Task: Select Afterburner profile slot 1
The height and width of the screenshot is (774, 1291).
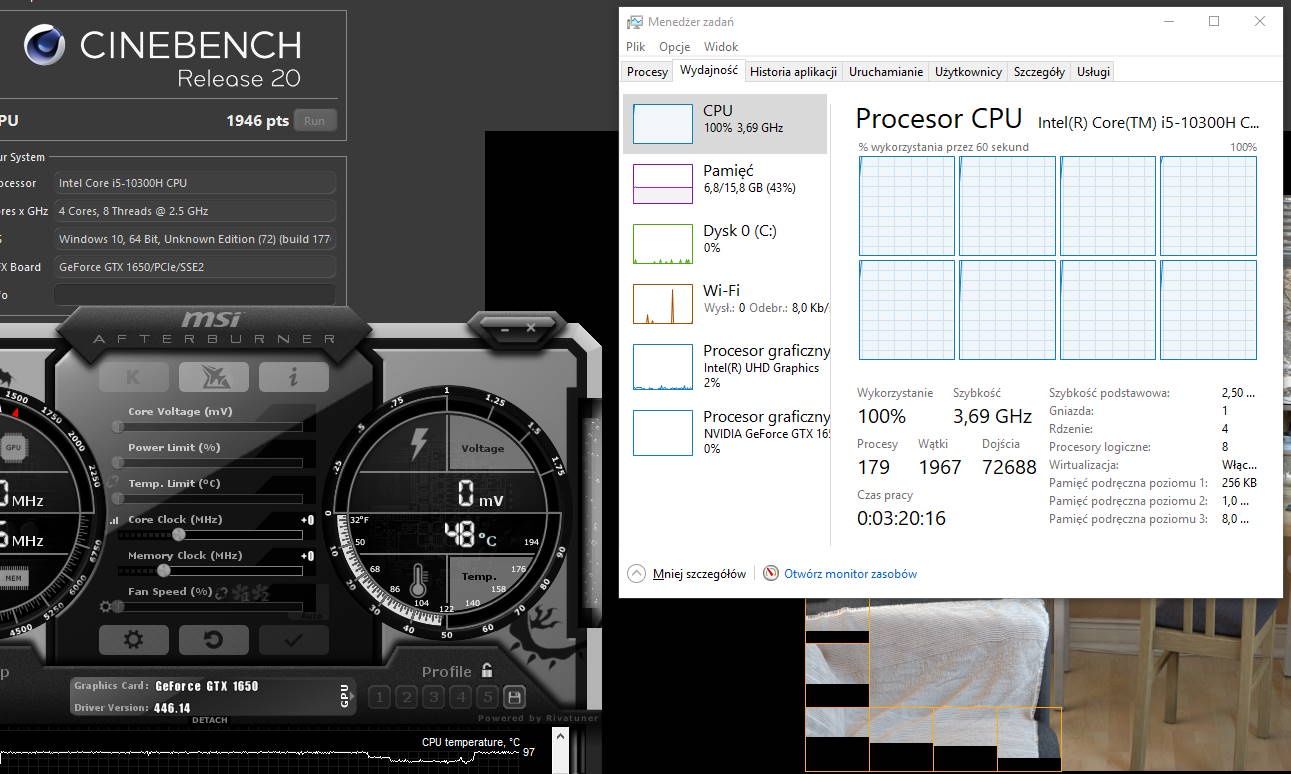Action: tap(379, 697)
